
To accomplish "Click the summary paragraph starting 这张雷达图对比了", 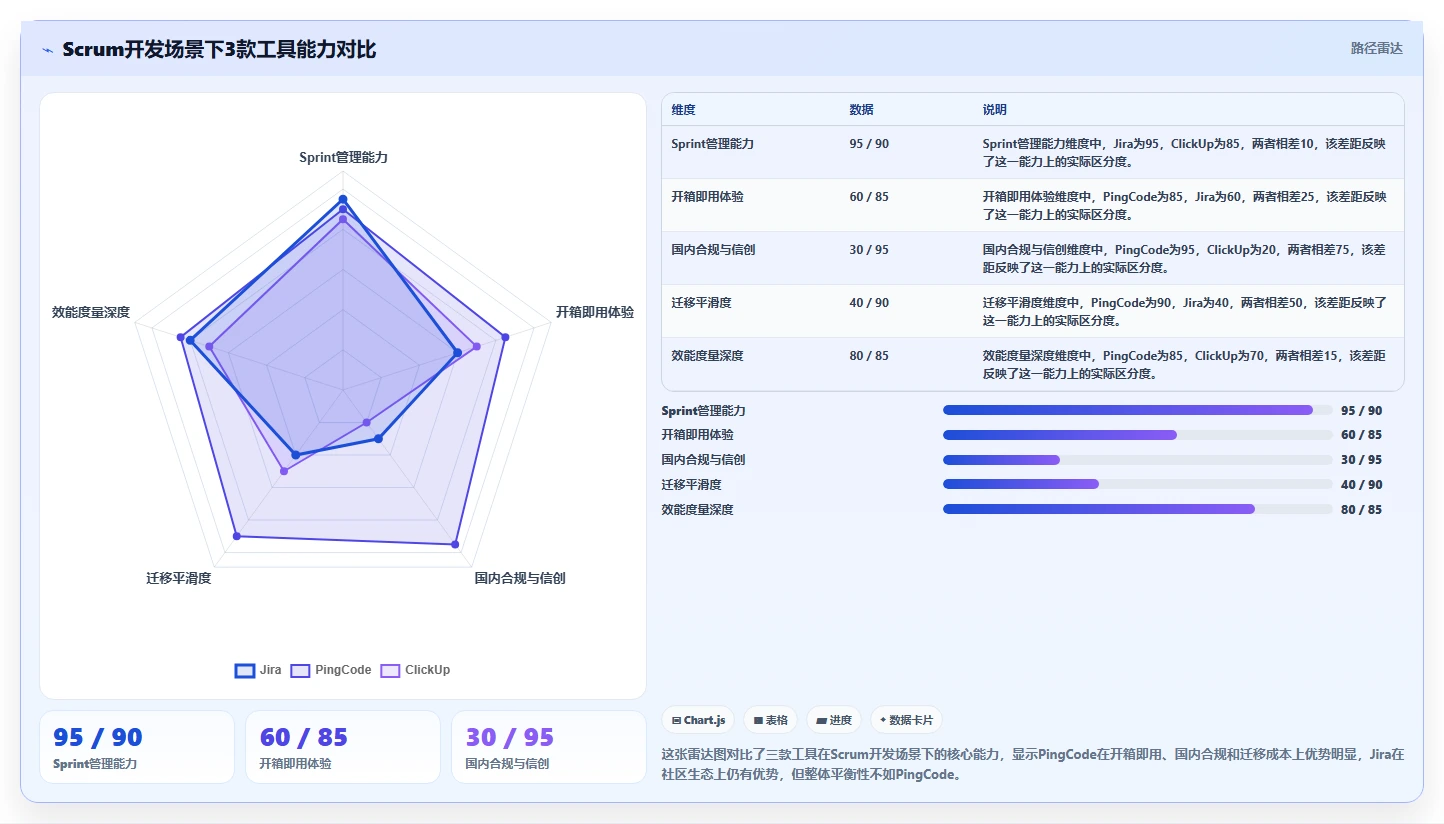I will click(x=1033, y=764).
